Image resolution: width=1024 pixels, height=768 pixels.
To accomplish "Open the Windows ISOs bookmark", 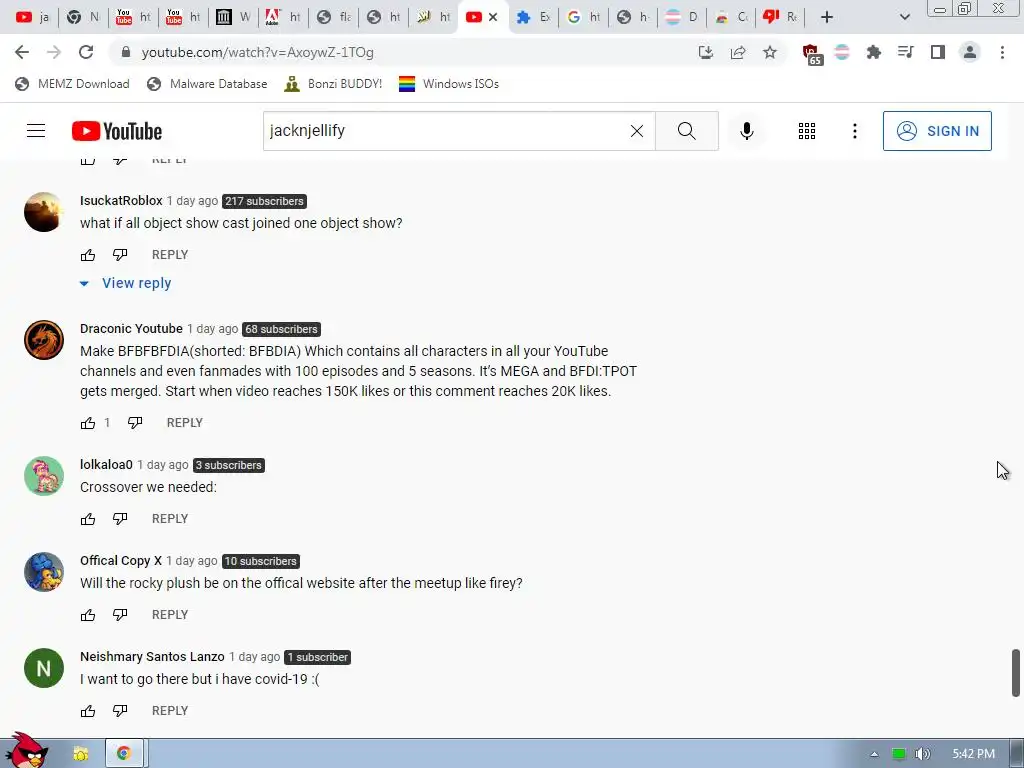I will pos(449,84).
